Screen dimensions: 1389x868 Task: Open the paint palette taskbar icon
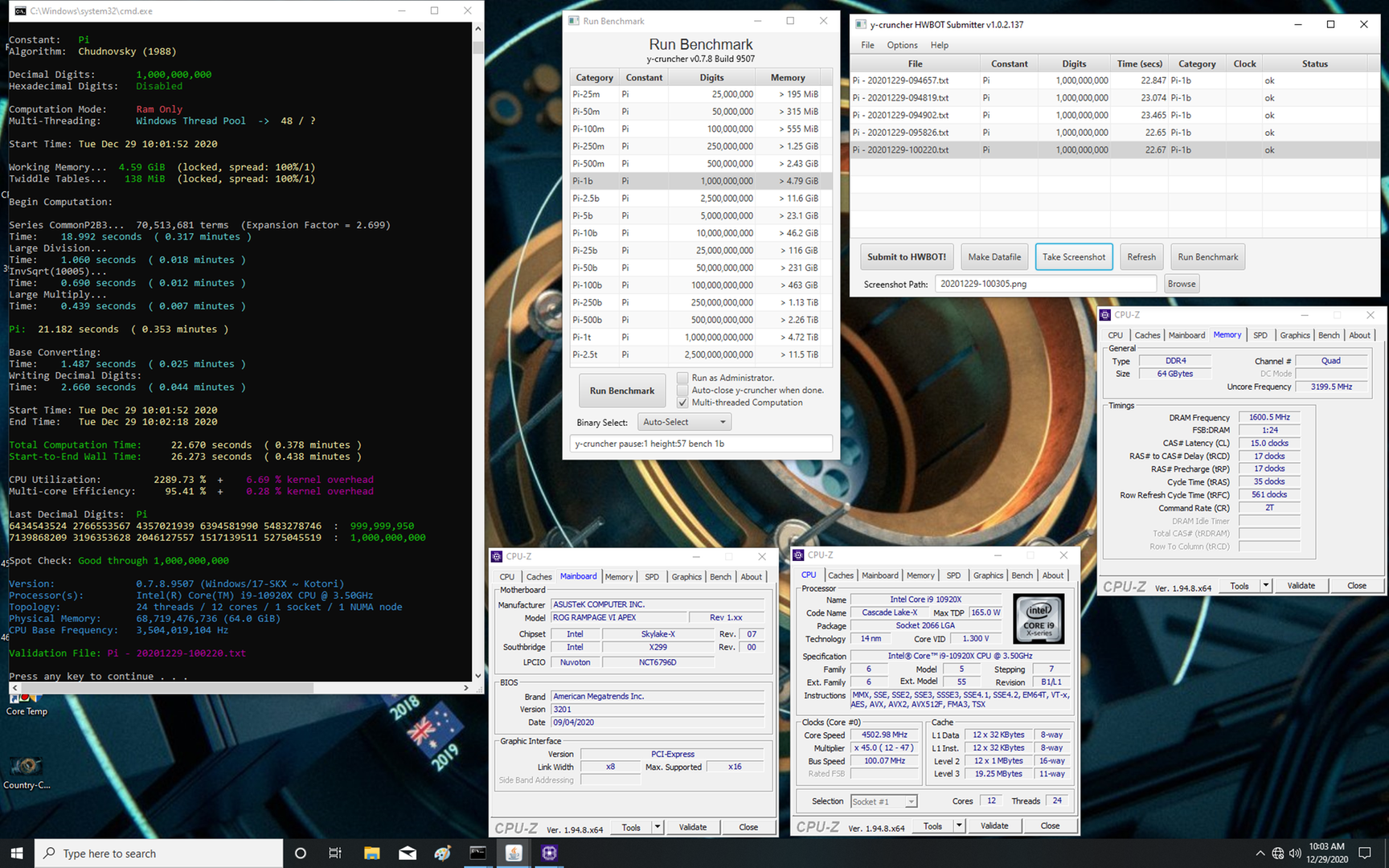coord(443,853)
